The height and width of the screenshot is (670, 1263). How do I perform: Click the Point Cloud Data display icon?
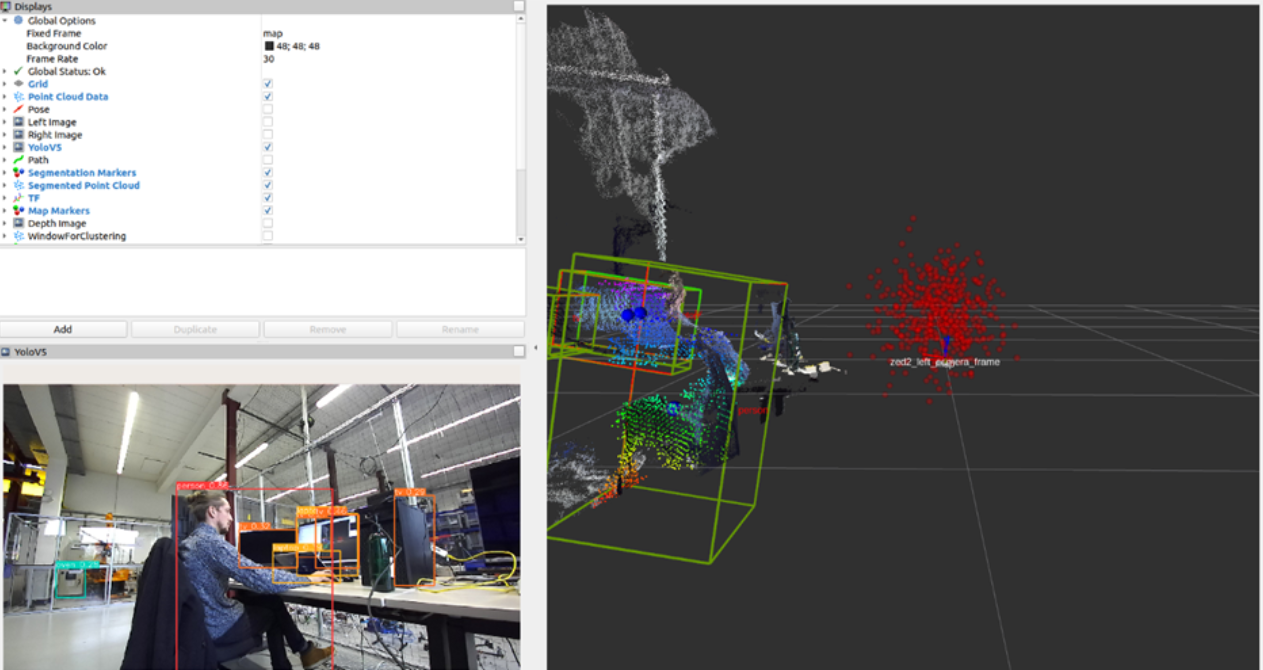(18, 97)
